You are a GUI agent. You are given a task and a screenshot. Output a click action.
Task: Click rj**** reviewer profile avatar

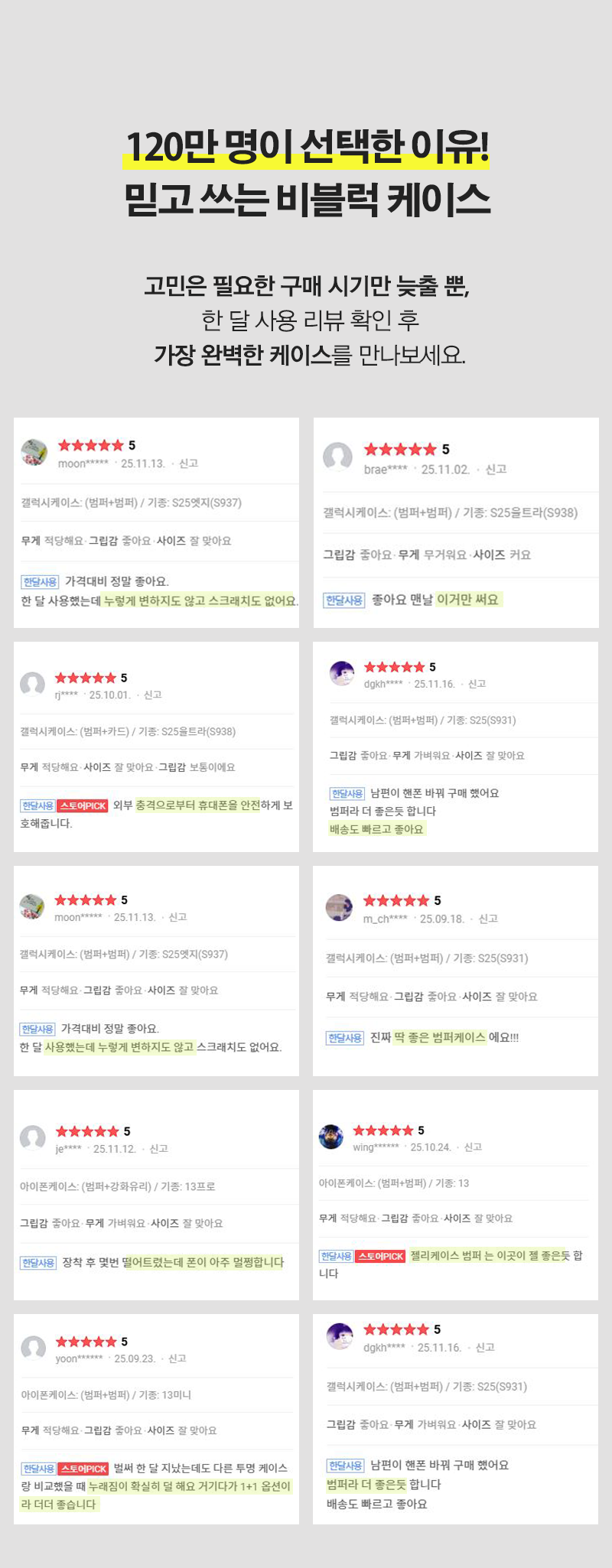pyautogui.click(x=32, y=684)
